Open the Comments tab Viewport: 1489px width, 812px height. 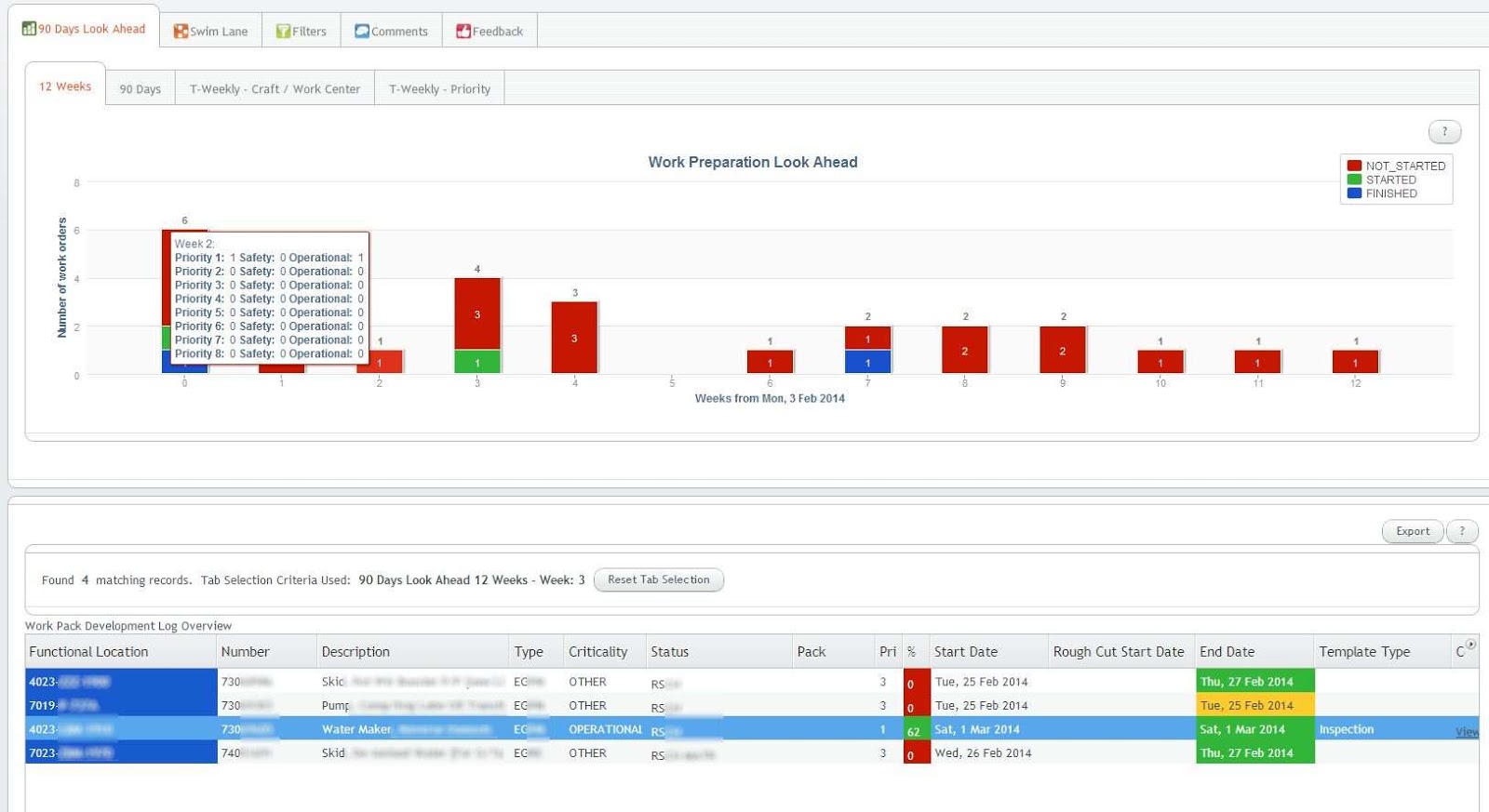[x=392, y=31]
